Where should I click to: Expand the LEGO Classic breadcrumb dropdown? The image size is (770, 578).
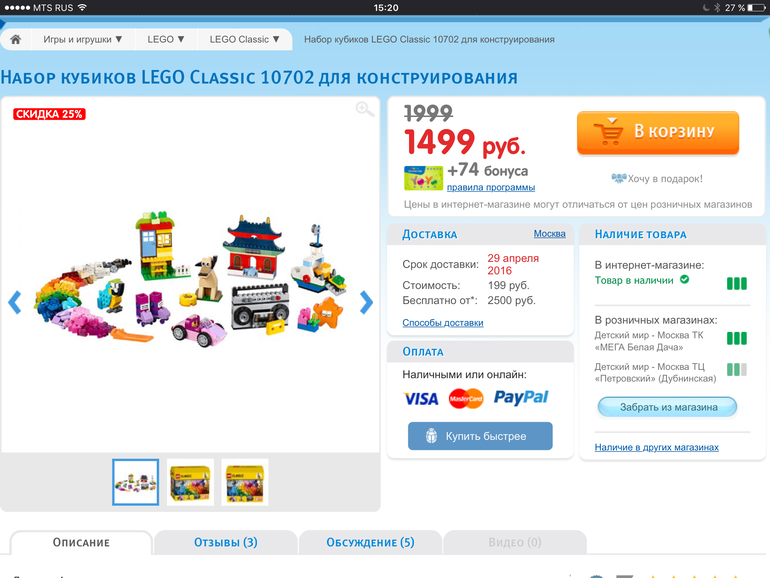click(245, 39)
